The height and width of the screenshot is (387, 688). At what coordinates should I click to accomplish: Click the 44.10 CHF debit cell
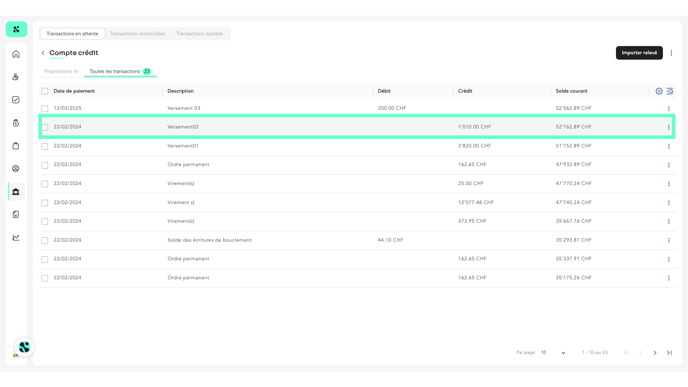click(x=390, y=240)
